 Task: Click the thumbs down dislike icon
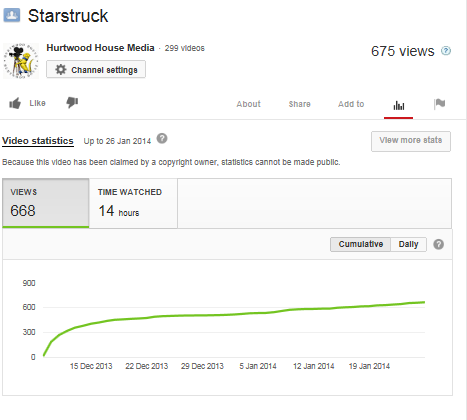[x=72, y=102]
